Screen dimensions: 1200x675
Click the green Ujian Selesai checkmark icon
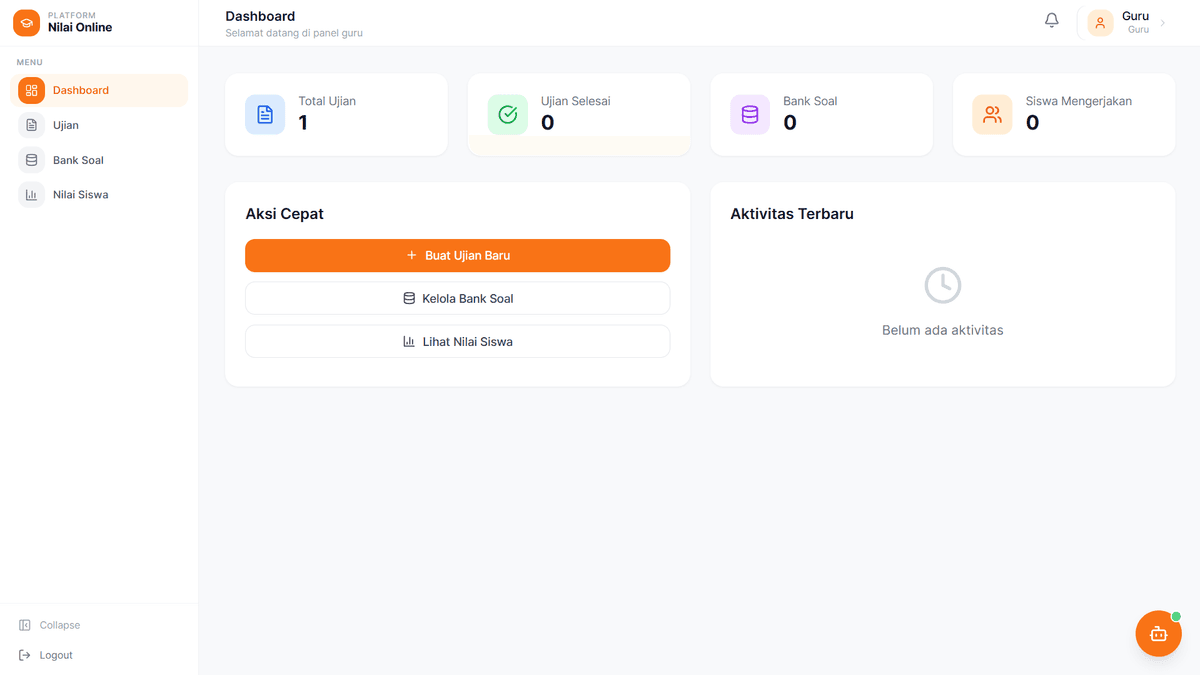pos(507,114)
